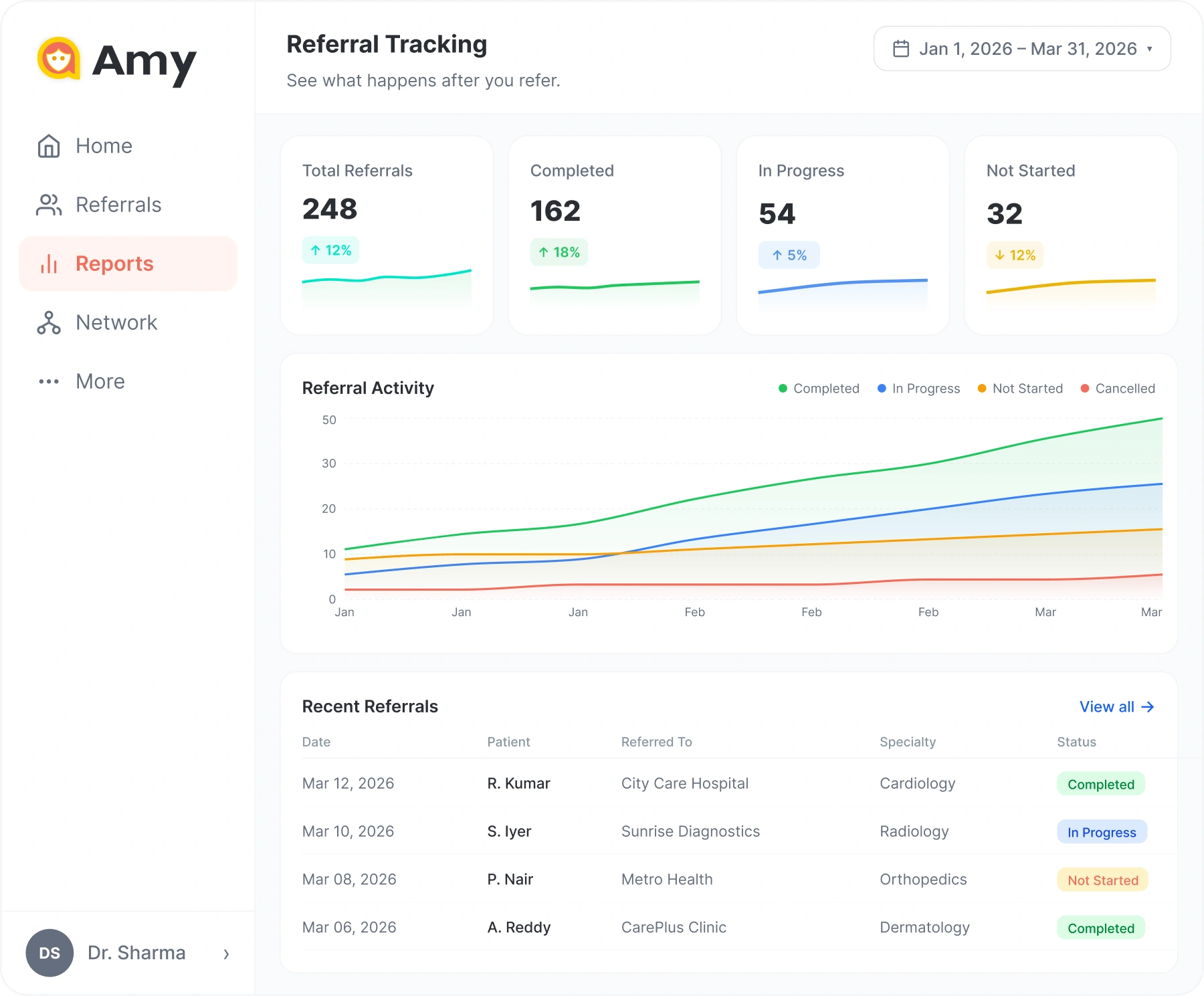Click the Amy logo icon
The image size is (1204, 996).
(59, 59)
